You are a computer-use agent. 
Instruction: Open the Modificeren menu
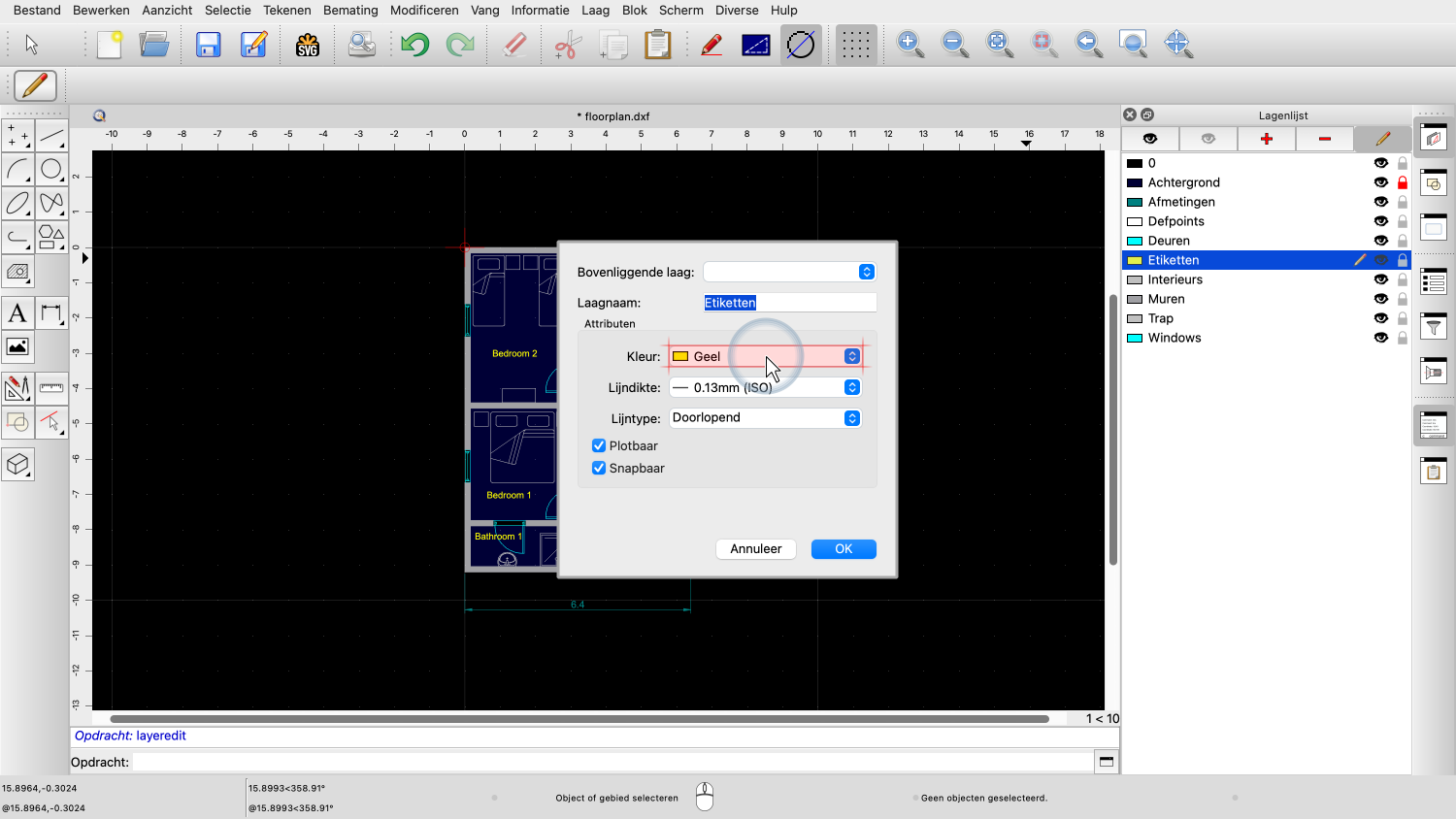(x=424, y=10)
